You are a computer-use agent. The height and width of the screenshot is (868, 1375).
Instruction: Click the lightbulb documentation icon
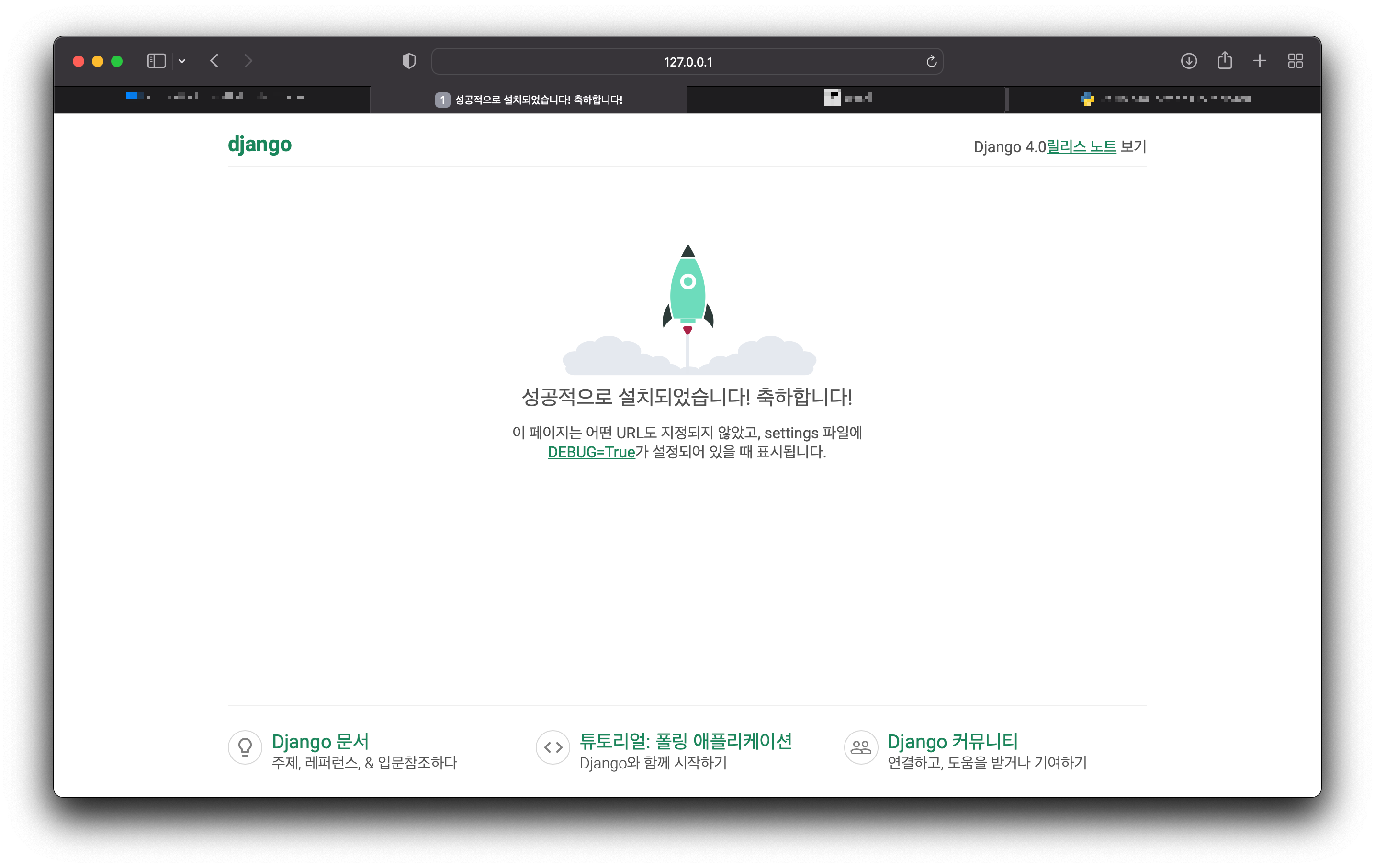(245, 747)
